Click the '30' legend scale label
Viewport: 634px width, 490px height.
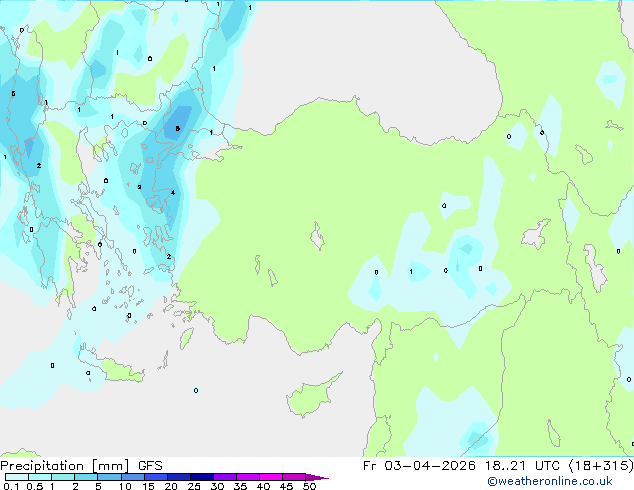tap(218, 486)
